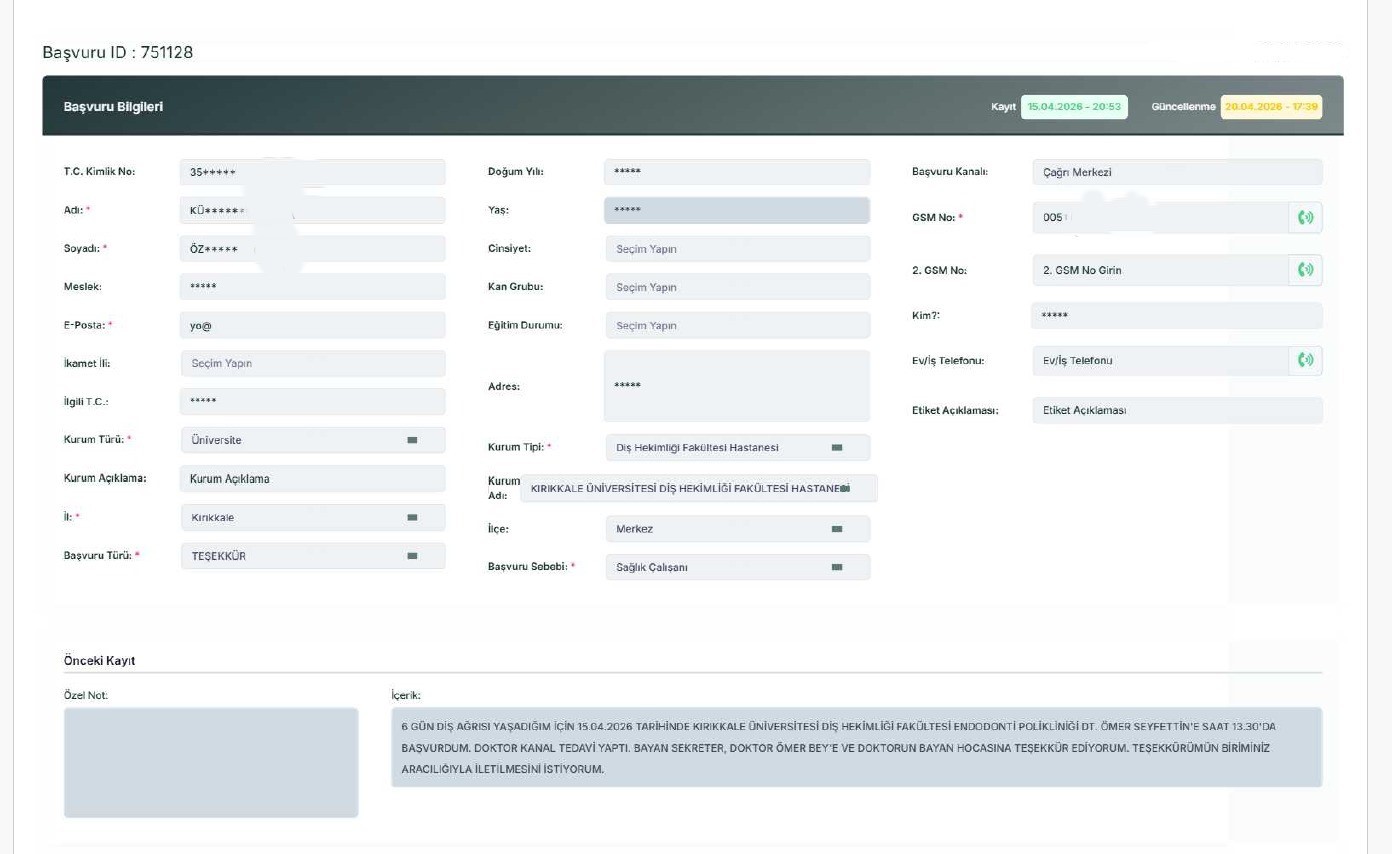Open the Cinsiyet selection dropdown
The image size is (1392, 854).
(737, 249)
